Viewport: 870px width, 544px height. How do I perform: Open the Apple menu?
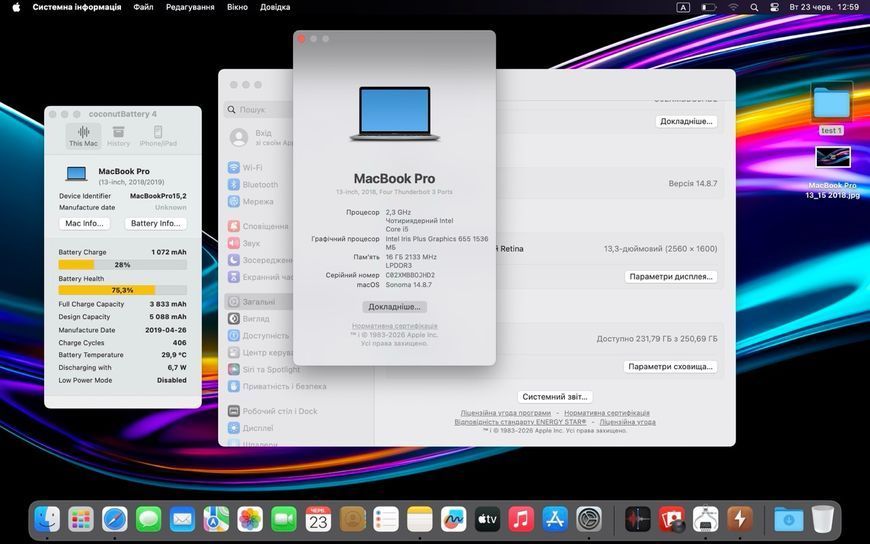click(x=16, y=7)
